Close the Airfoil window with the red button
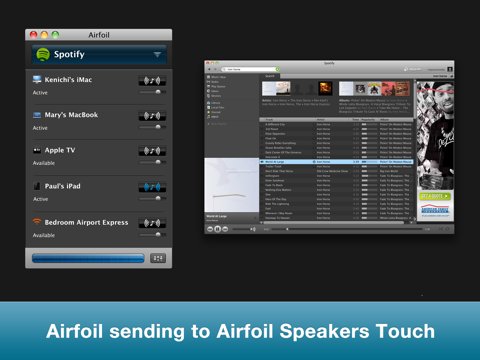Viewport: 480px width, 360px height. tap(34, 35)
